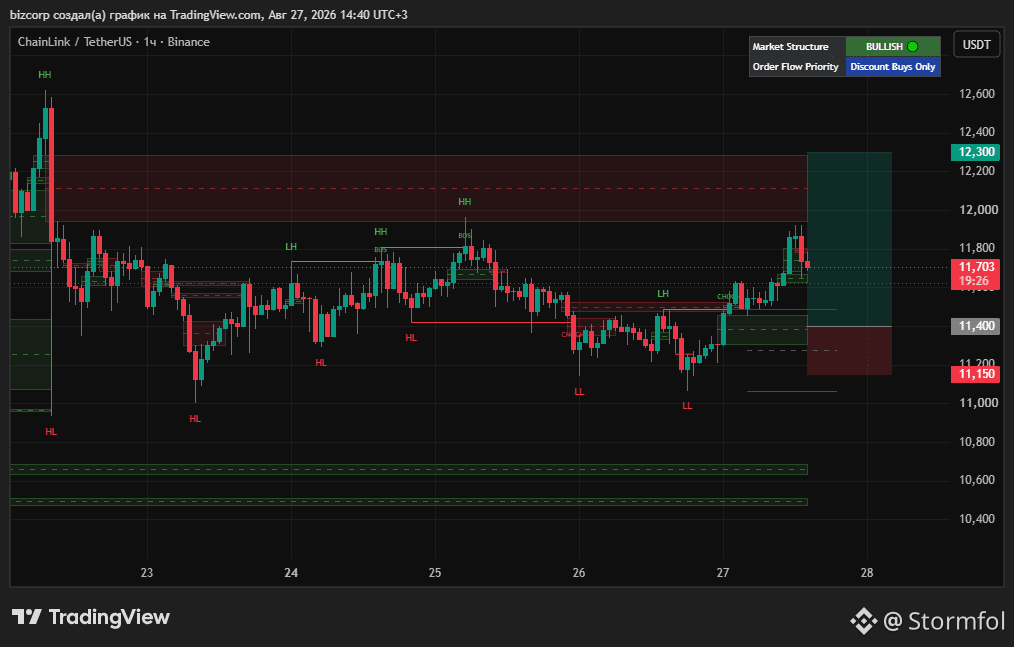
Task: Click the 12,000 price axis label
Action: coord(978,210)
